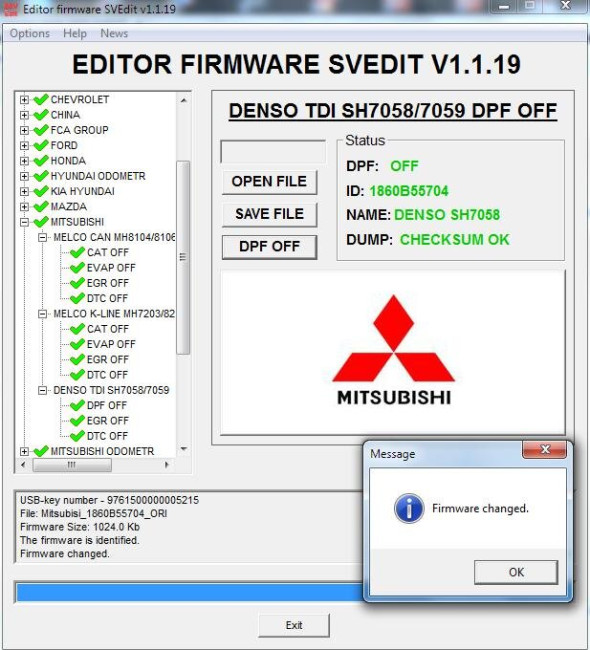Open the Help menu
Viewport: 590px width, 650px height.
coord(75,33)
